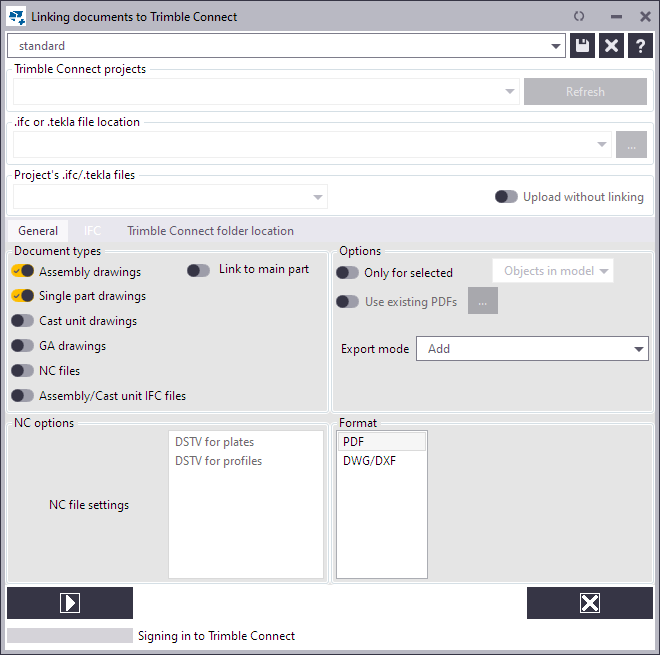Open Export mode Add dropdown
The width and height of the screenshot is (660, 655).
point(532,349)
